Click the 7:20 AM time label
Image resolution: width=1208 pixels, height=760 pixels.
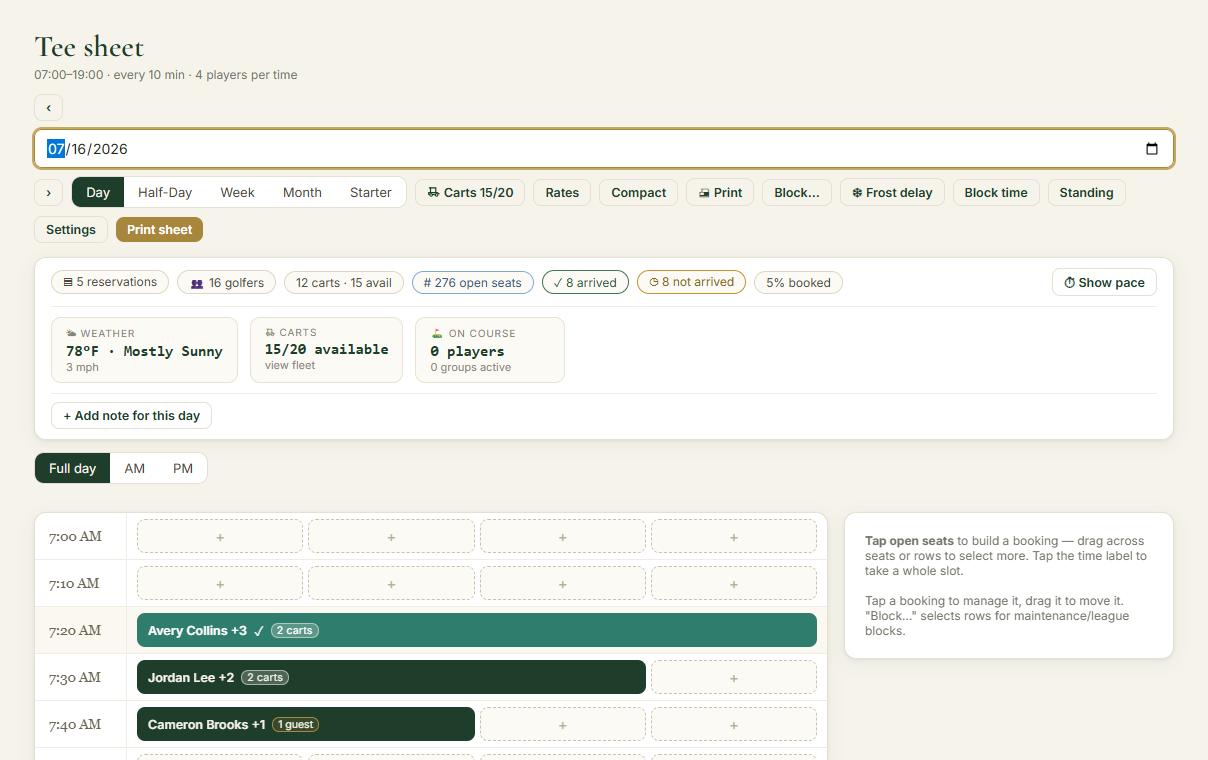(75, 631)
